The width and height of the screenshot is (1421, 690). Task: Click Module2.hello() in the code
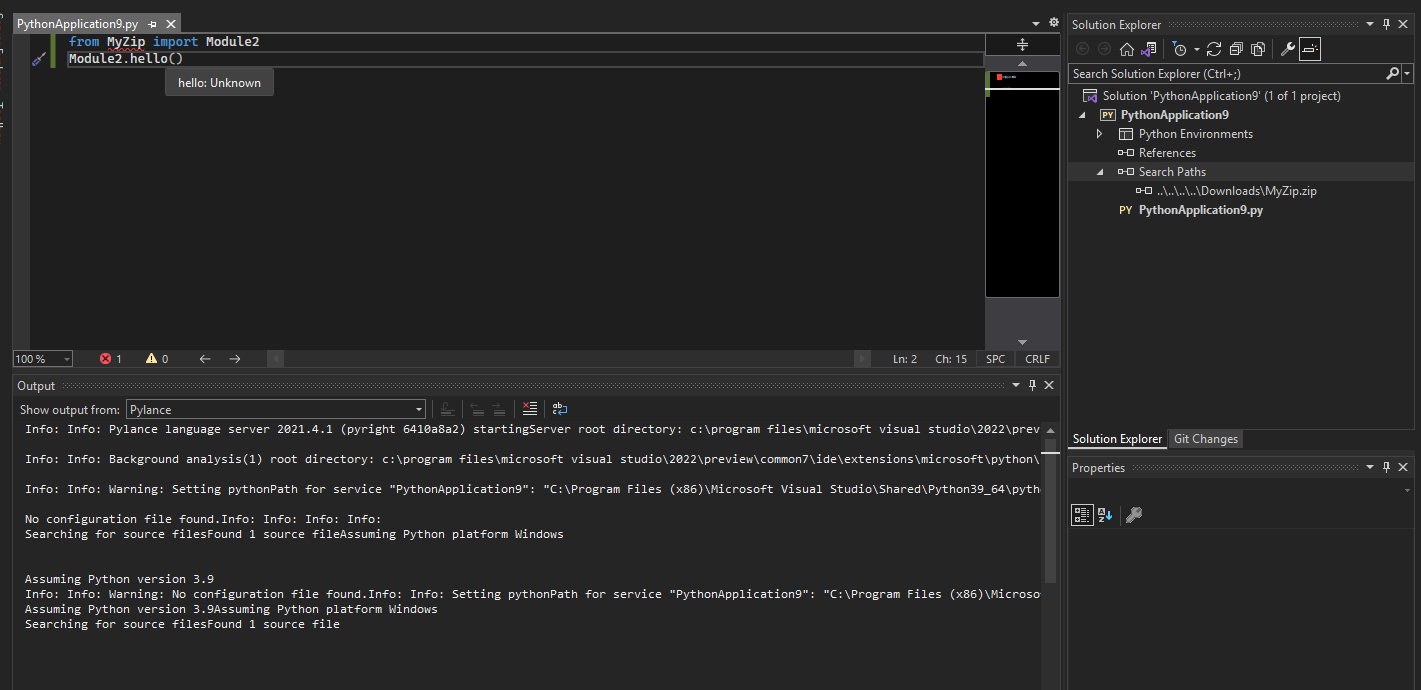126,59
